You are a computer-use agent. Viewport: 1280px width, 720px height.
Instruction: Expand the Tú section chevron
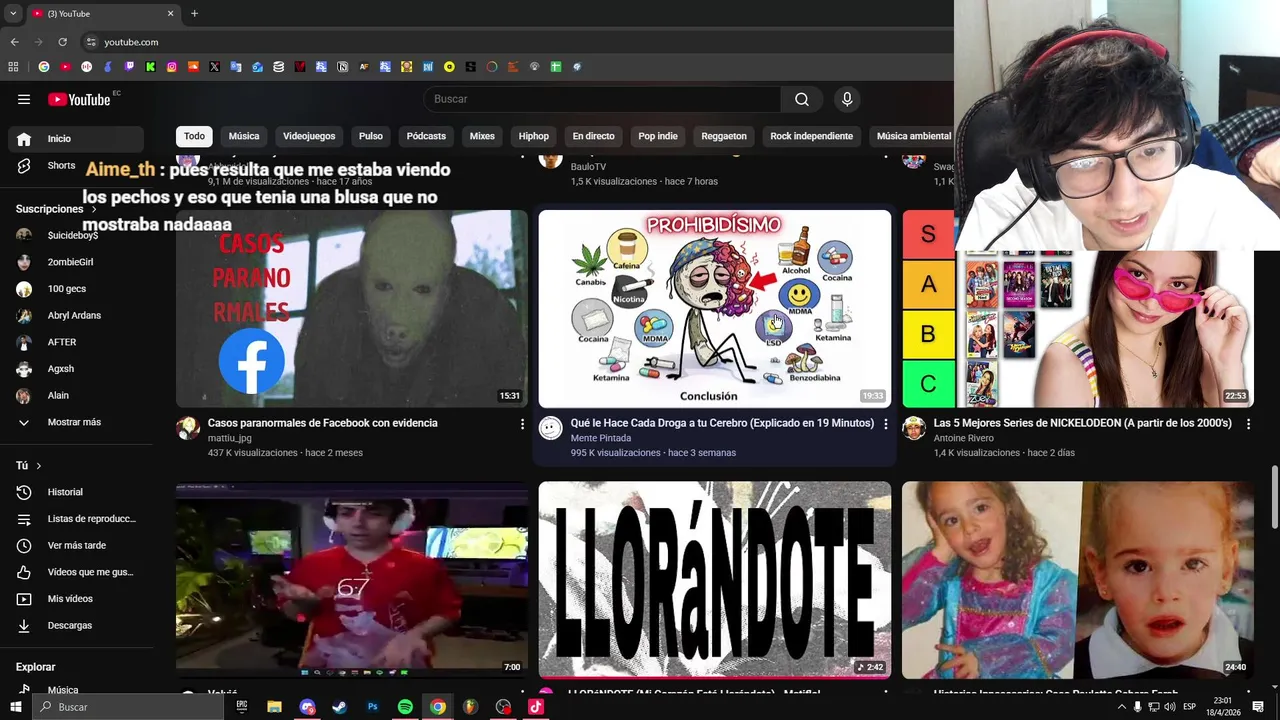(39, 466)
